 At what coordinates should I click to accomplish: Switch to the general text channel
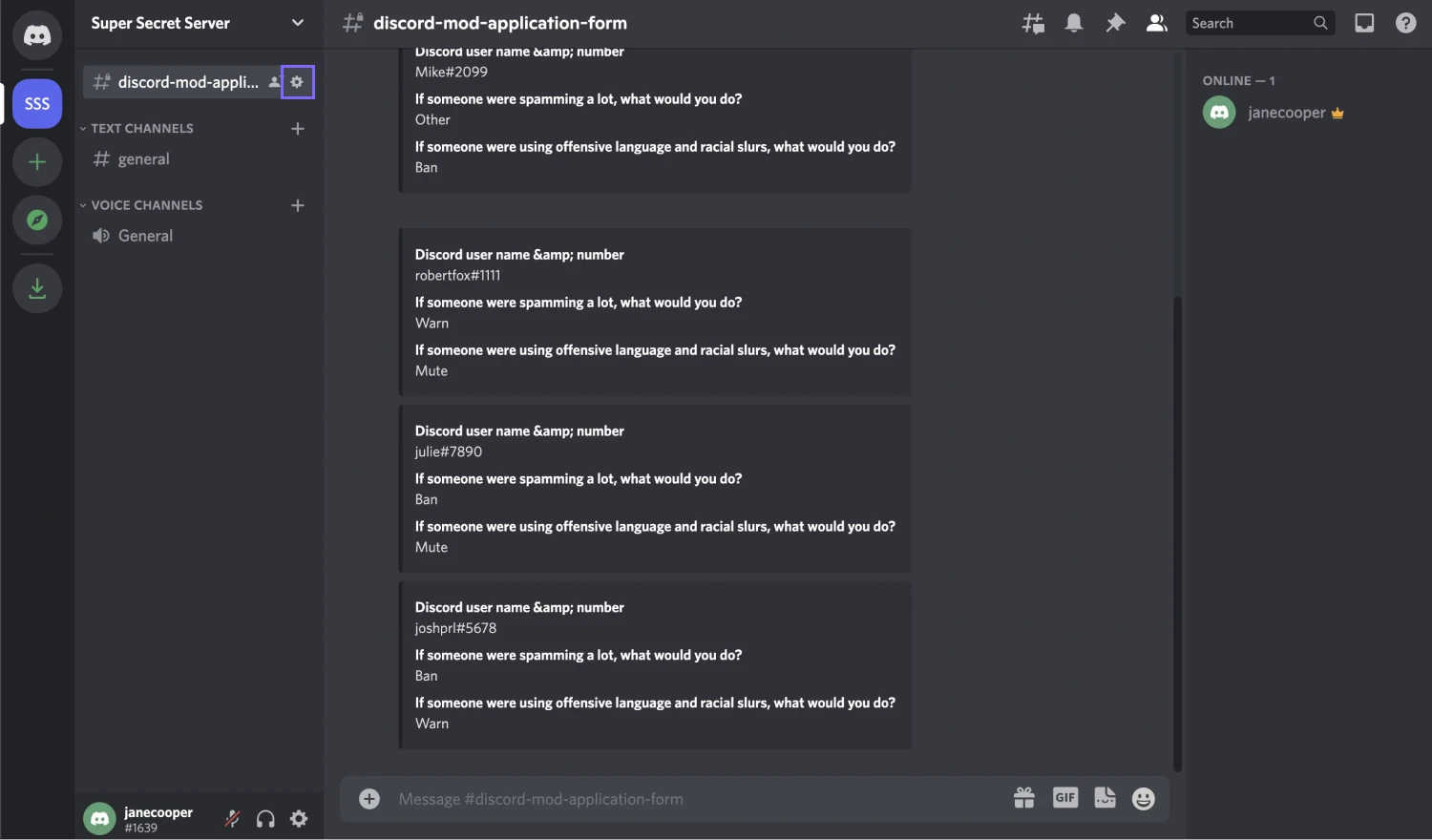point(143,158)
